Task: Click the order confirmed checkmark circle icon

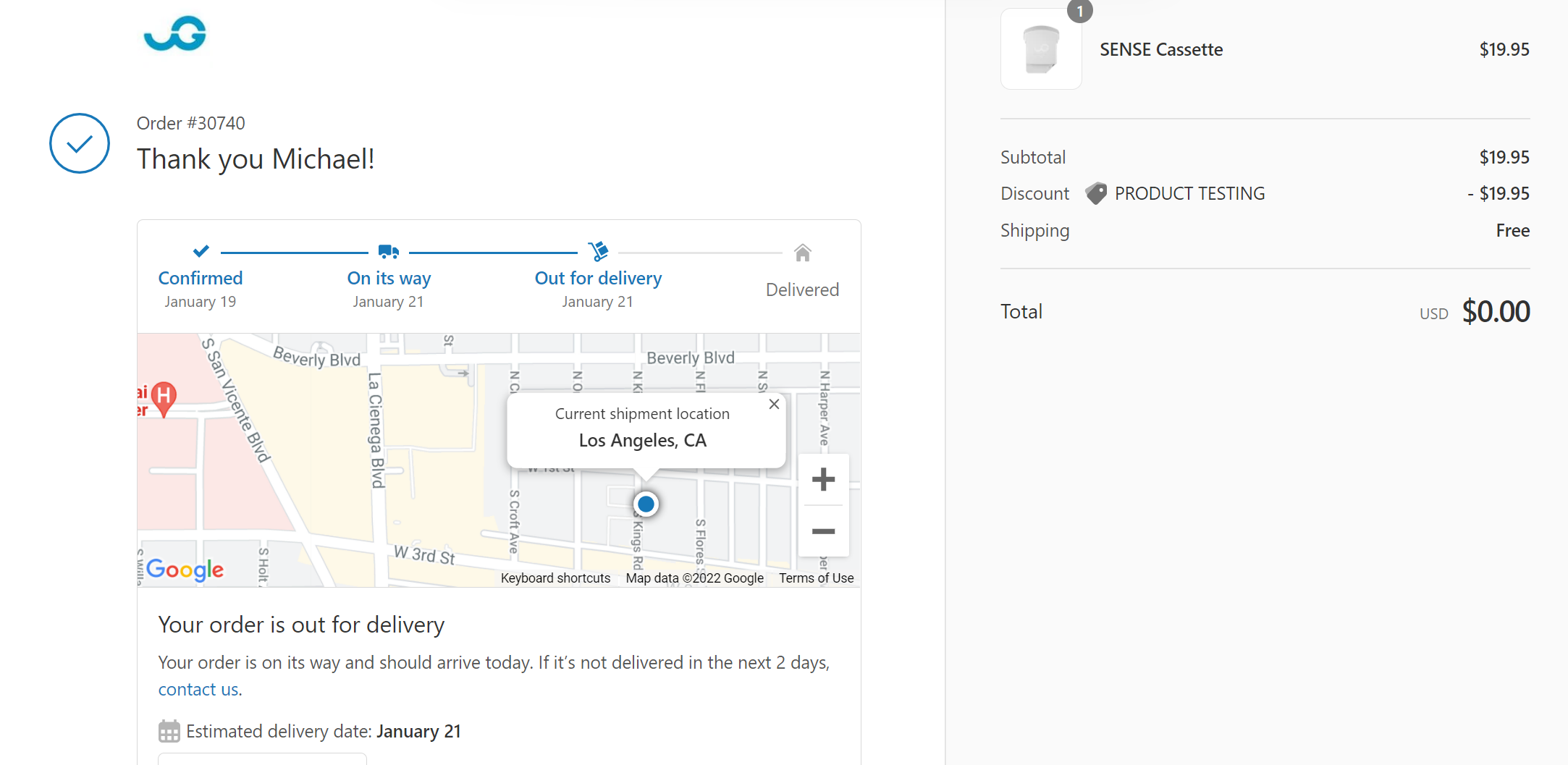Action: point(80,143)
